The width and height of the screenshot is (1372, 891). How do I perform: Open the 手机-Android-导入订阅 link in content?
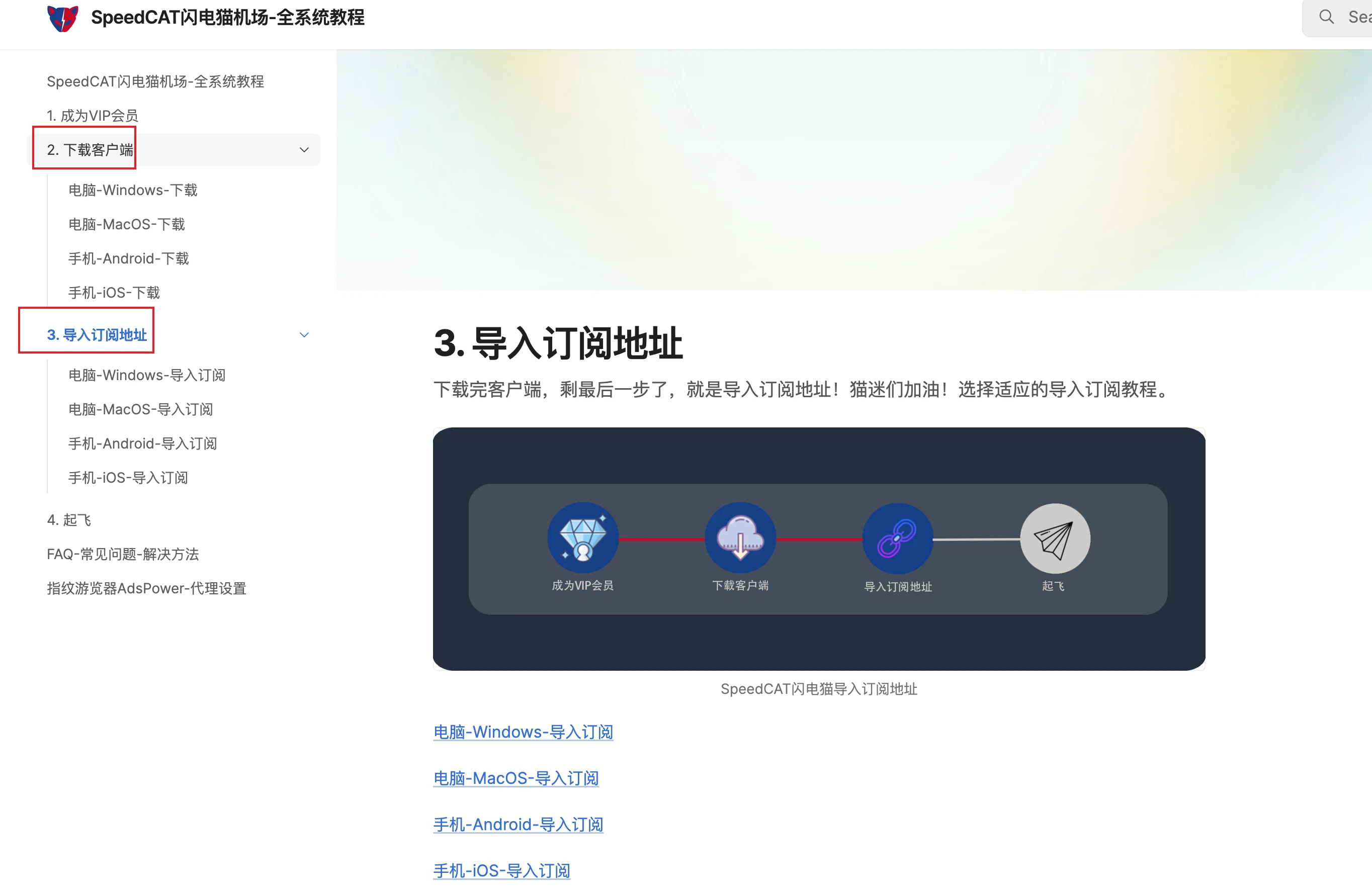tap(518, 824)
